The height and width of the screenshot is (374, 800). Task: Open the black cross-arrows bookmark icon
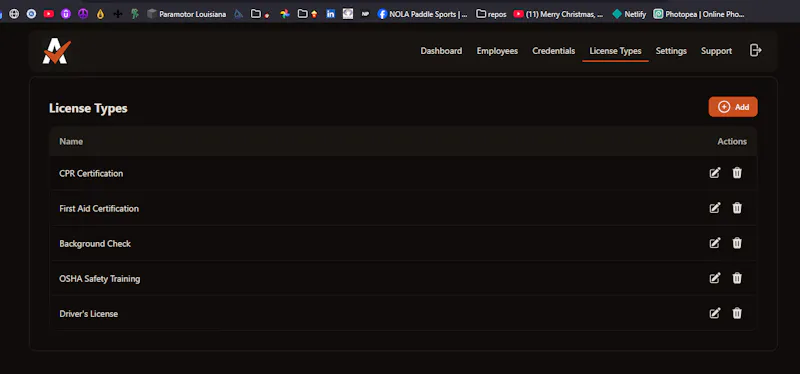coord(117,14)
